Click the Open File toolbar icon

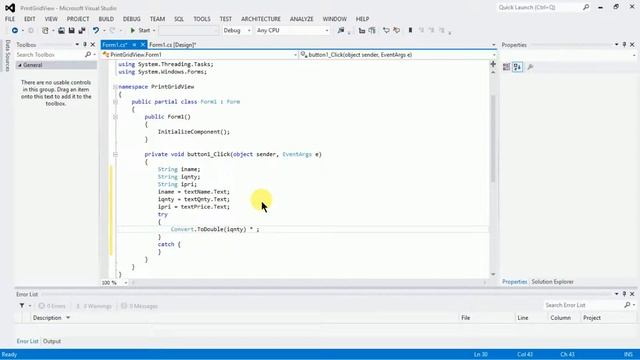[x=61, y=31]
